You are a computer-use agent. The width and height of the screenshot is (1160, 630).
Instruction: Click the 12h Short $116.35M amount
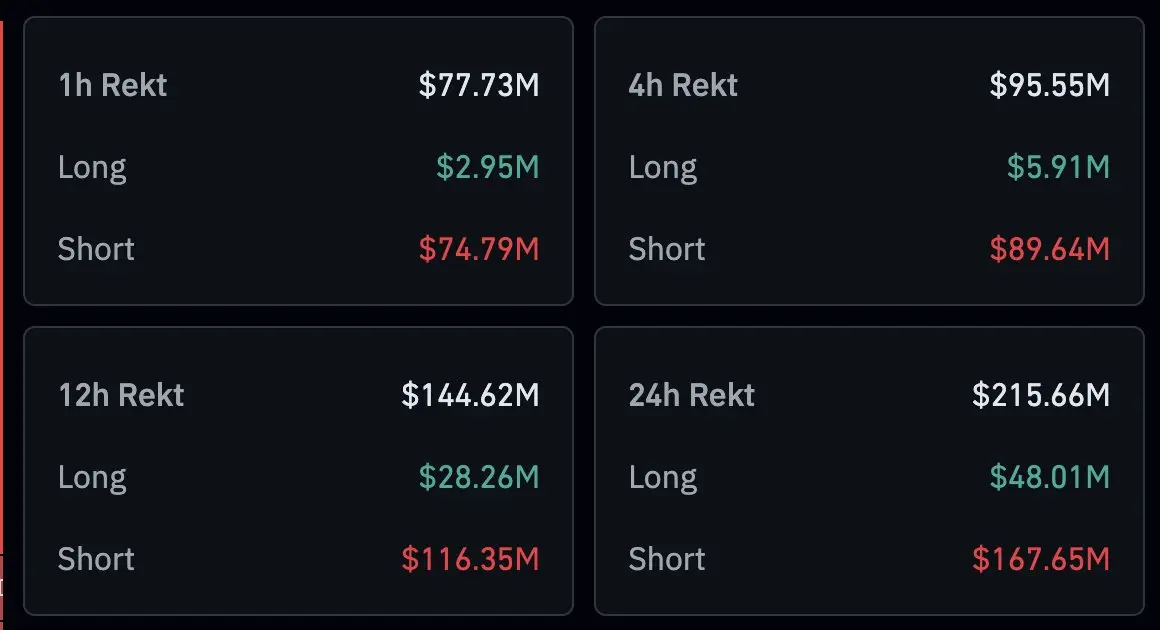tap(471, 559)
